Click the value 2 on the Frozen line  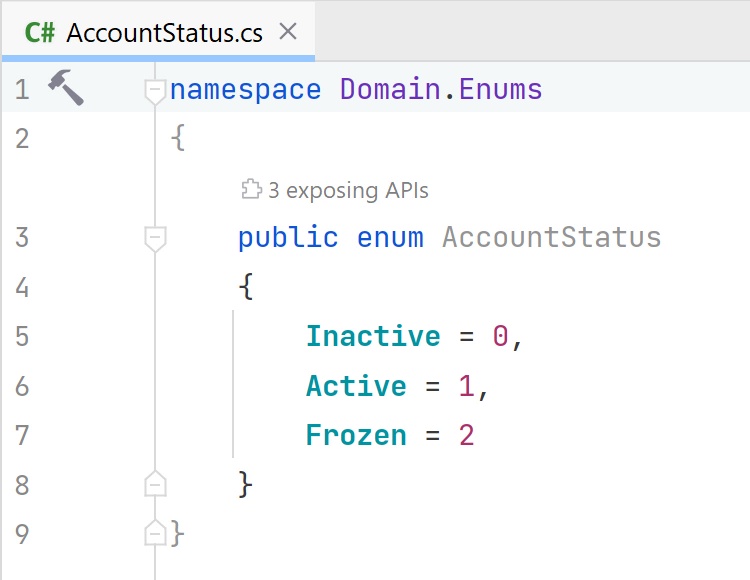[466, 435]
